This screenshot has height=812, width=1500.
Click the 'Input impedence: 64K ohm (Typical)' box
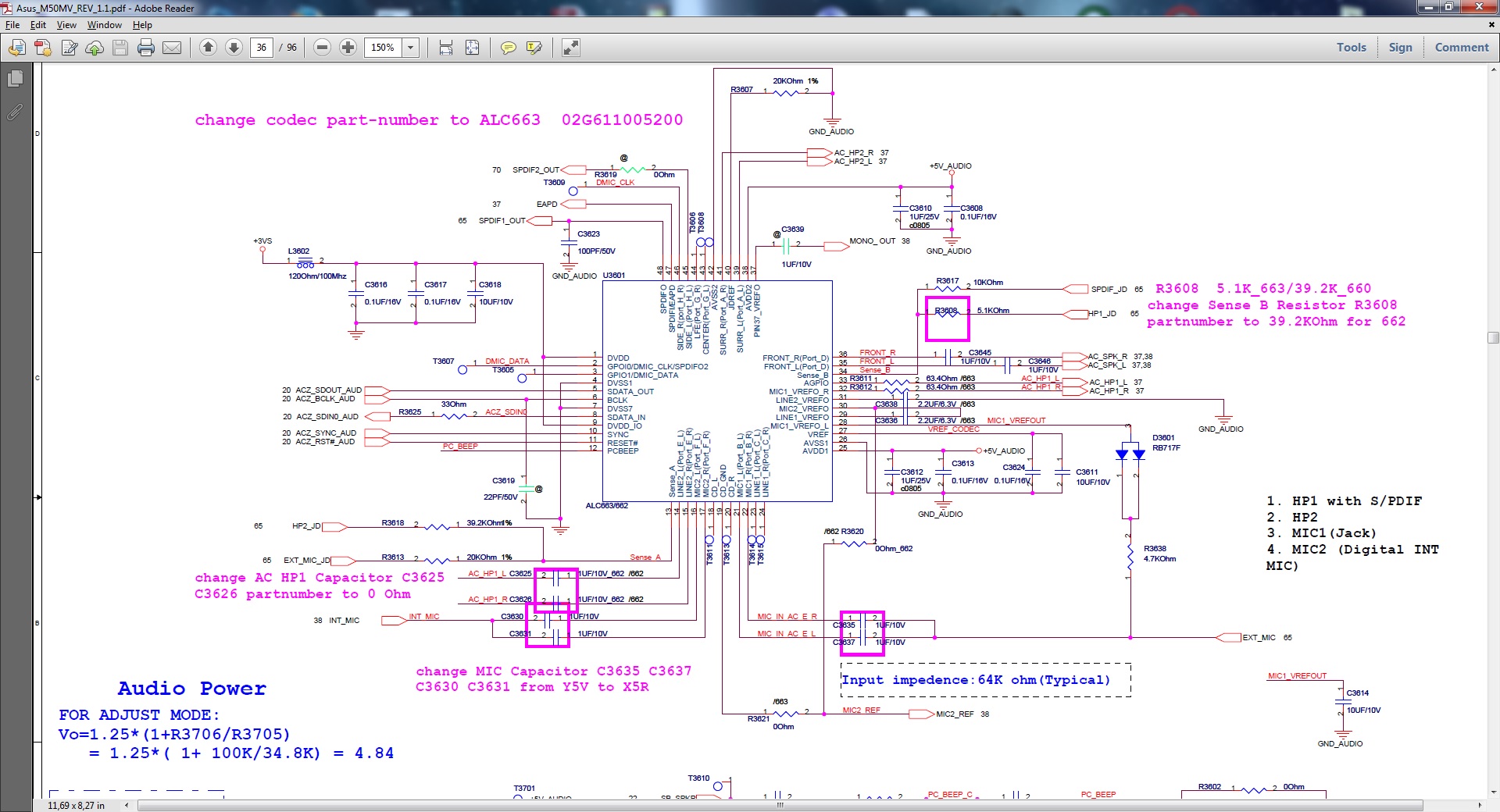[x=986, y=680]
